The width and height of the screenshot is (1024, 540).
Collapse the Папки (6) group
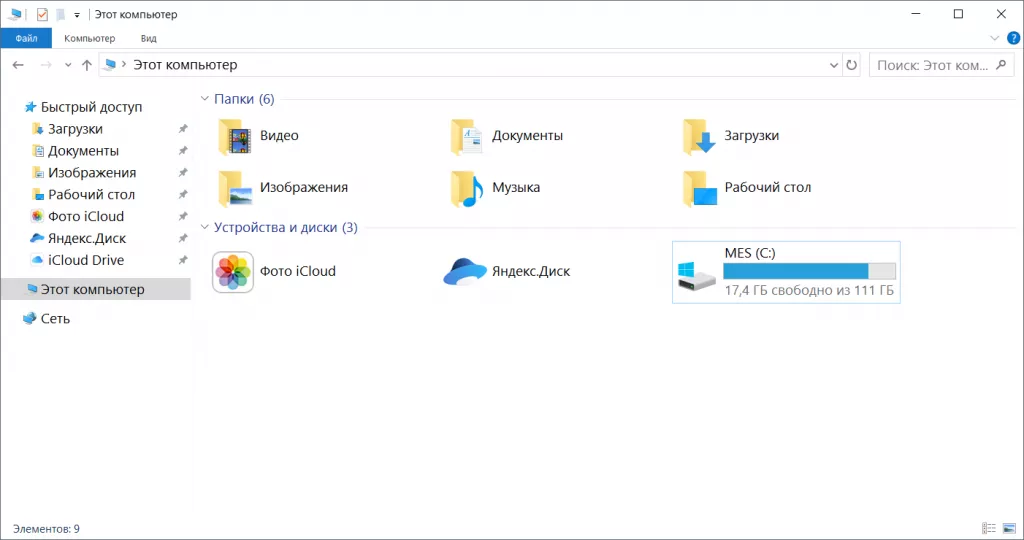point(205,99)
